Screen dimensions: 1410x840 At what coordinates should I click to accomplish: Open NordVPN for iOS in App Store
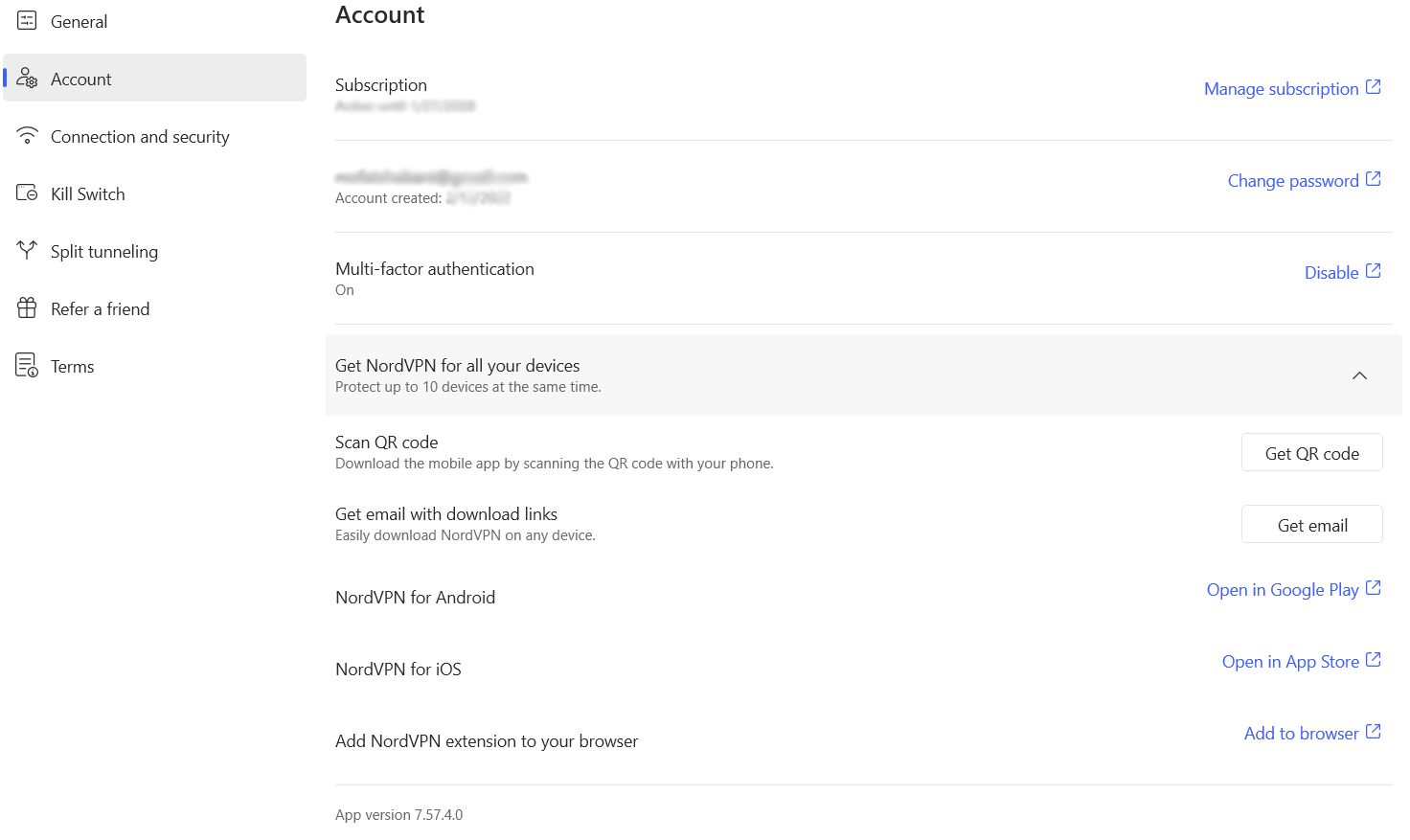(1290, 661)
